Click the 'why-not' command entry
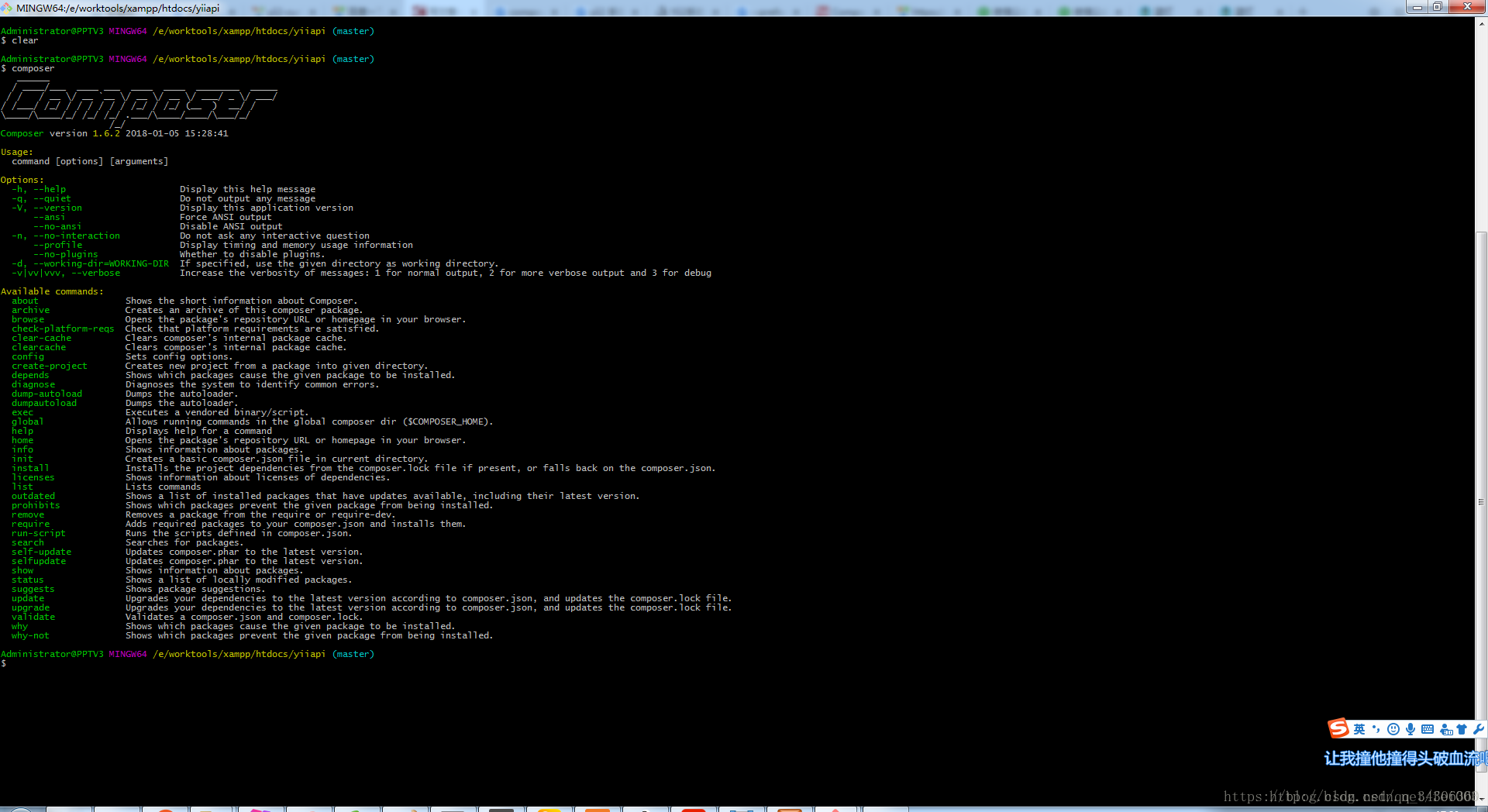The height and width of the screenshot is (812, 1488). (30, 635)
